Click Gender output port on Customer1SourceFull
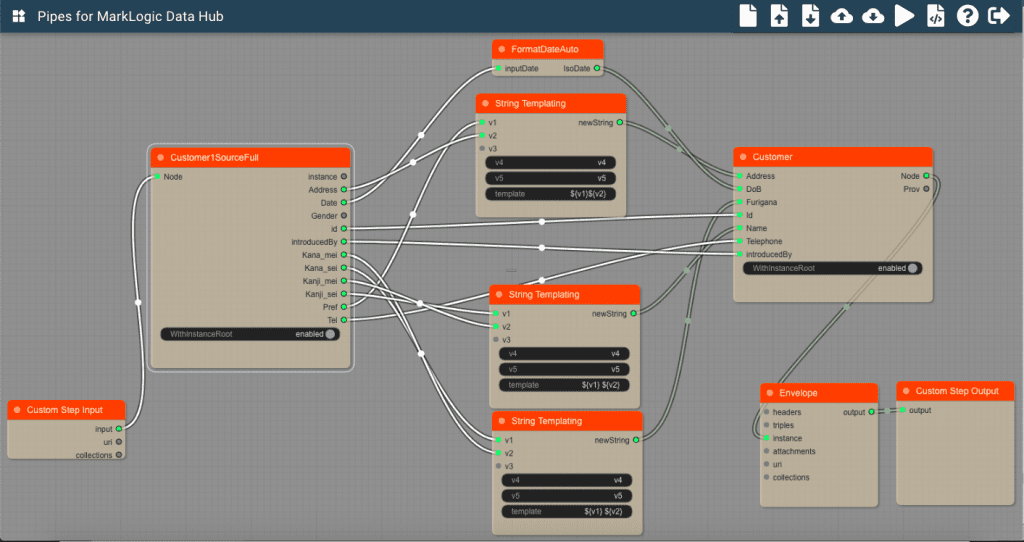Viewport: 1024px width, 542px height. click(x=344, y=215)
